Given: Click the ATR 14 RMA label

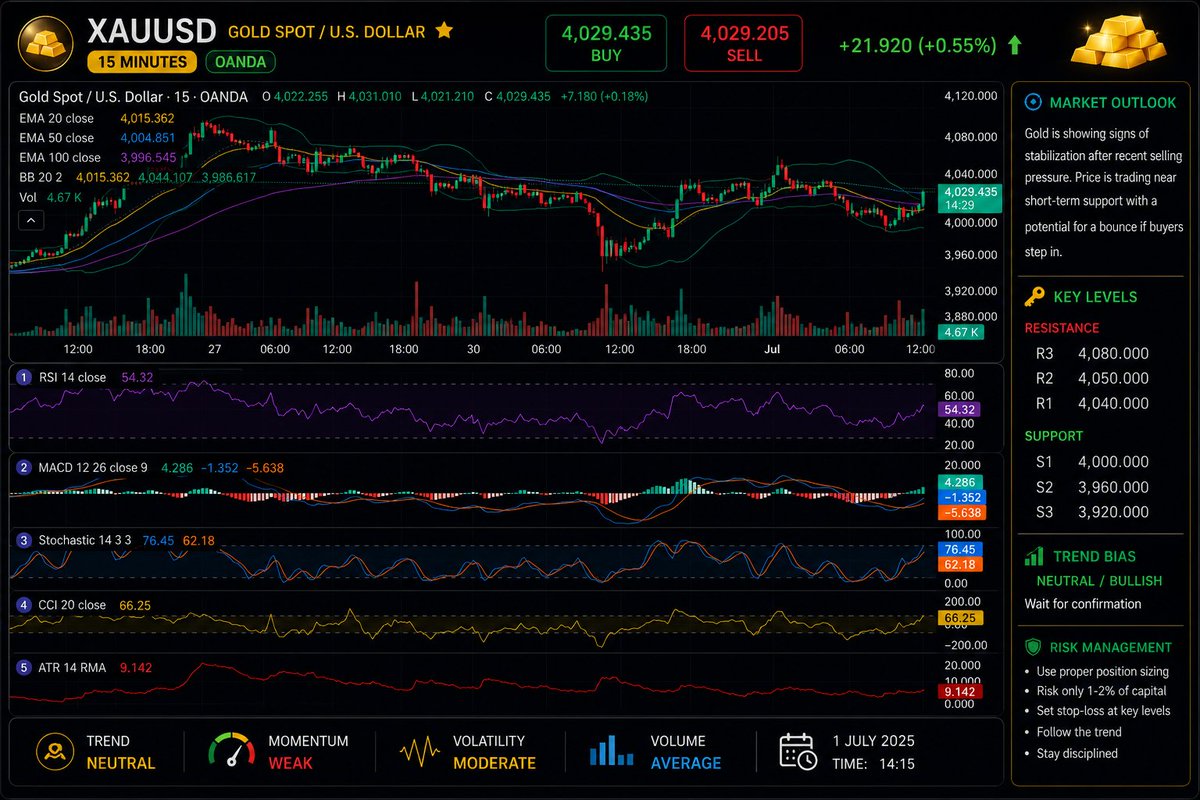Looking at the screenshot, I should pos(72,667).
